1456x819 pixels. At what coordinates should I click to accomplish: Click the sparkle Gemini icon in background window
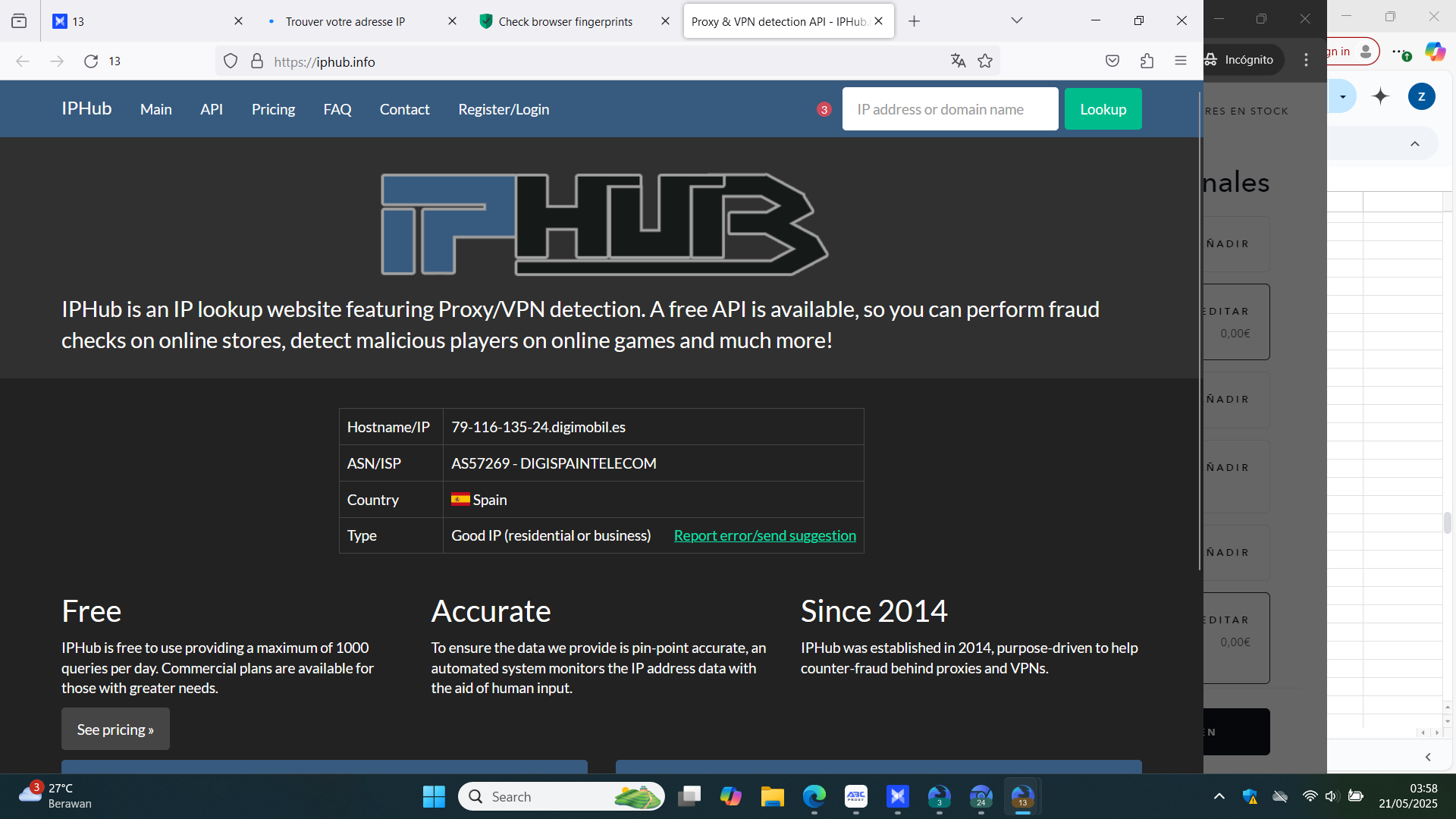pos(1381,96)
